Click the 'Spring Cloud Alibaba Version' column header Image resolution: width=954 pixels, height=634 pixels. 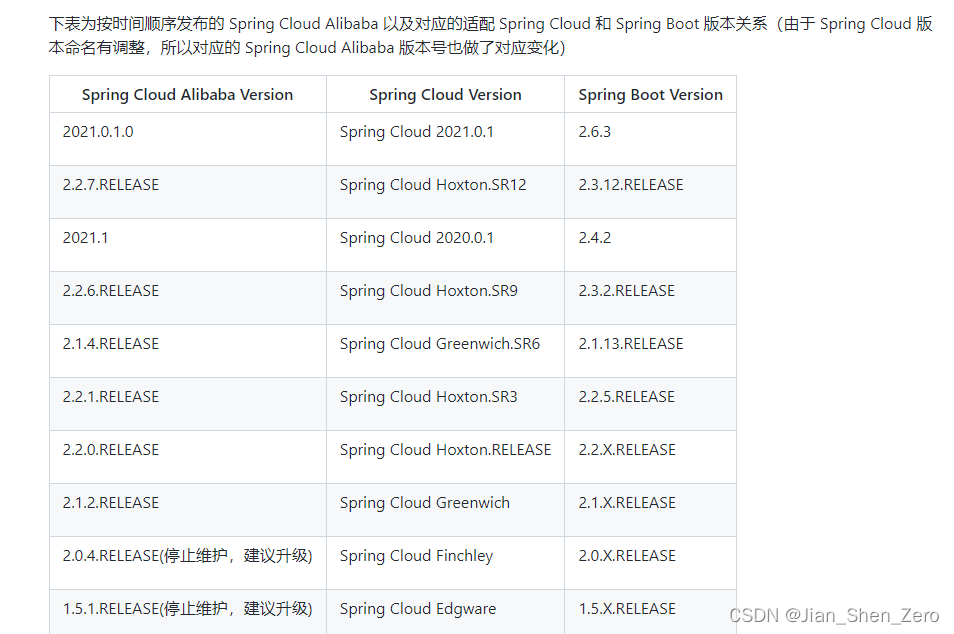(187, 94)
